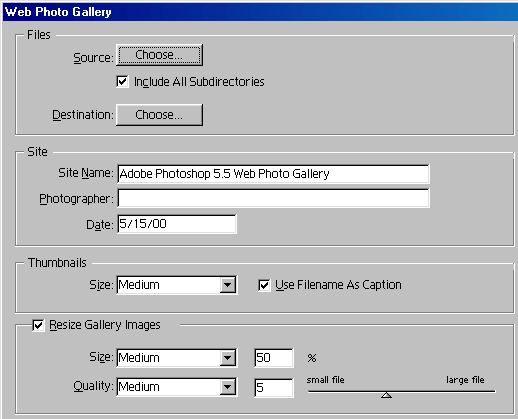Click the Resize Size dropdown arrow
518x419 pixels.
tap(228, 358)
